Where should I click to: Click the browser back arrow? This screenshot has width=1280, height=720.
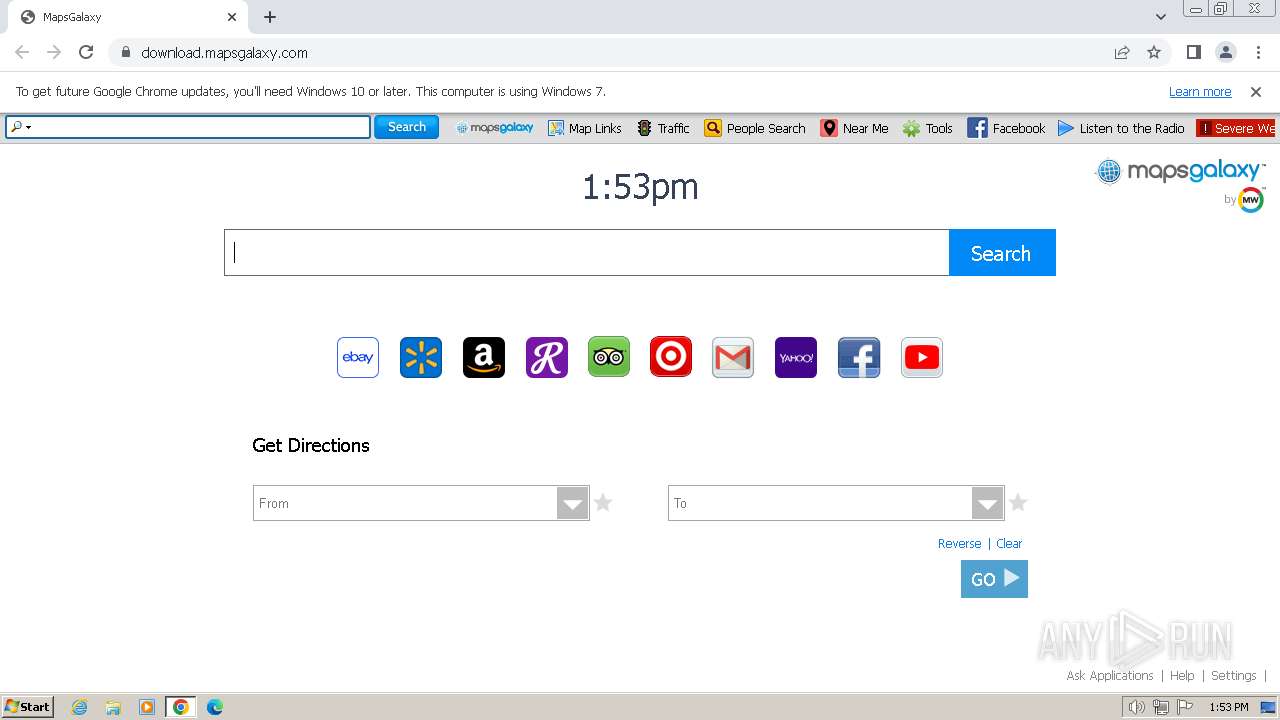pyautogui.click(x=22, y=53)
